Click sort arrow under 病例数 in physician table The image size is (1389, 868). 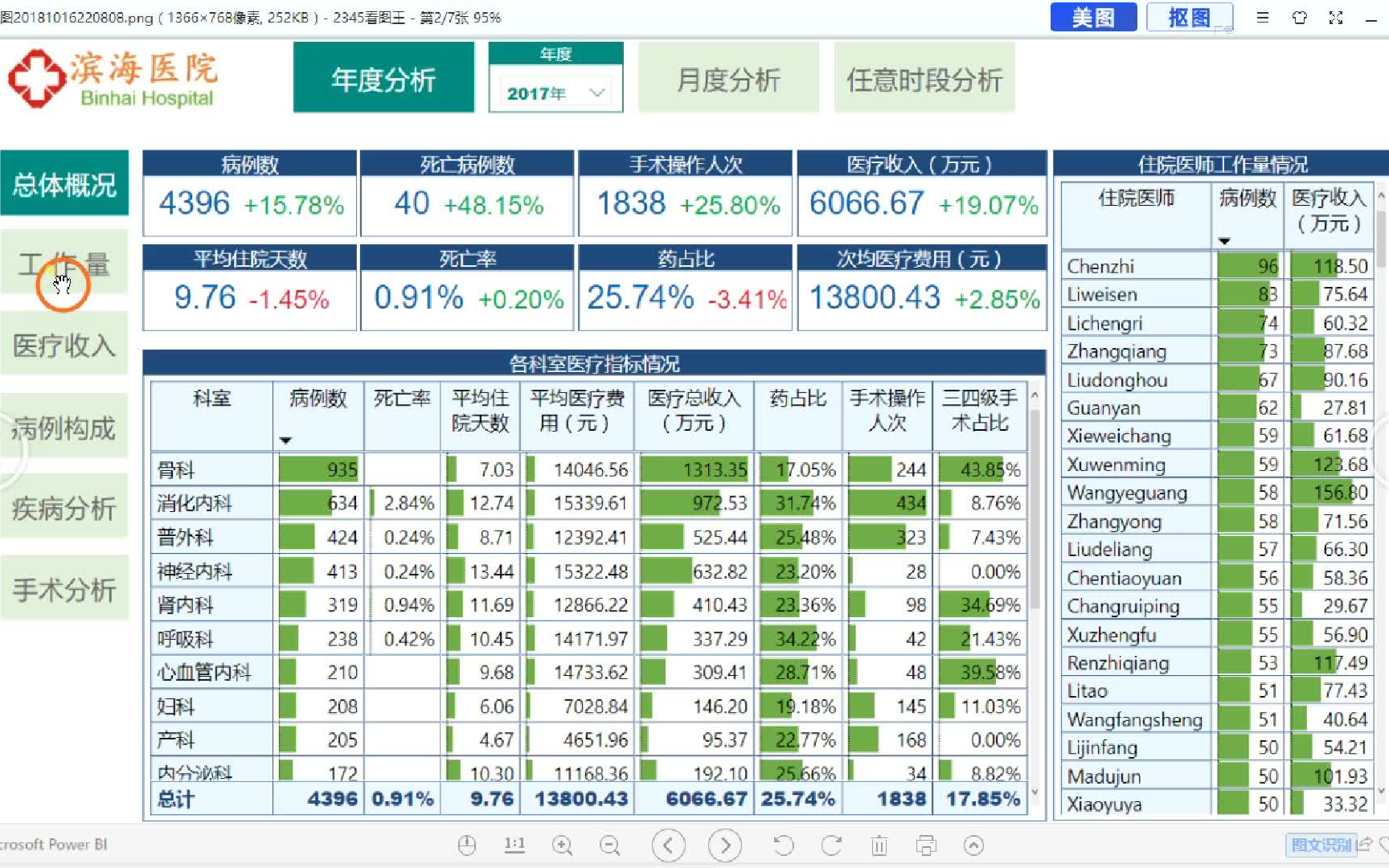(1224, 241)
